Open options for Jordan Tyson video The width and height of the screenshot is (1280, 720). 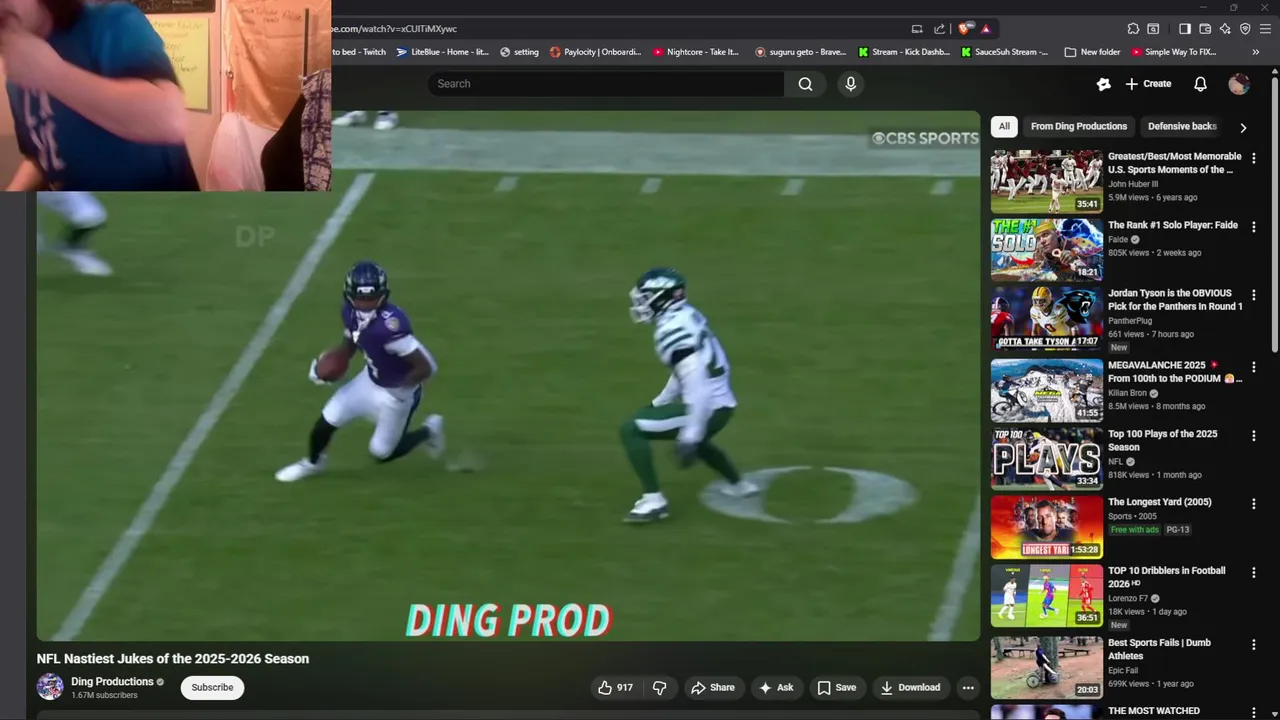[x=1253, y=295]
